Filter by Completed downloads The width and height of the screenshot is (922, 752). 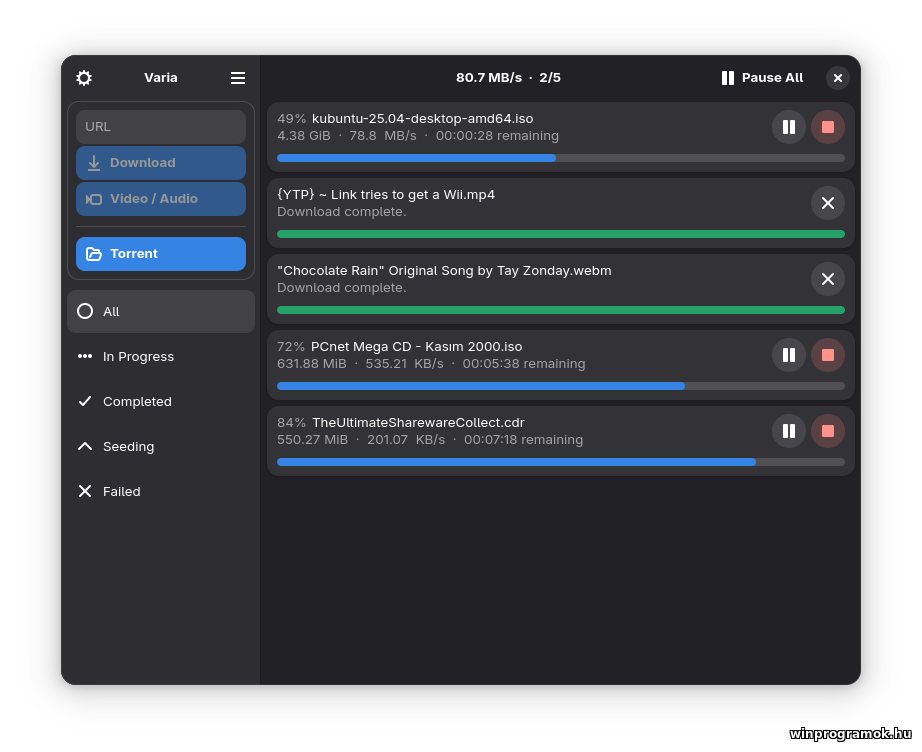(161, 402)
